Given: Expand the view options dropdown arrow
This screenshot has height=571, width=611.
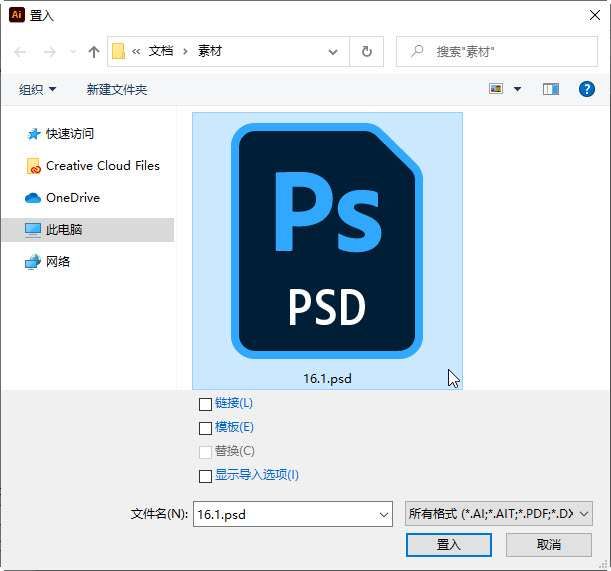Looking at the screenshot, I should [517, 89].
